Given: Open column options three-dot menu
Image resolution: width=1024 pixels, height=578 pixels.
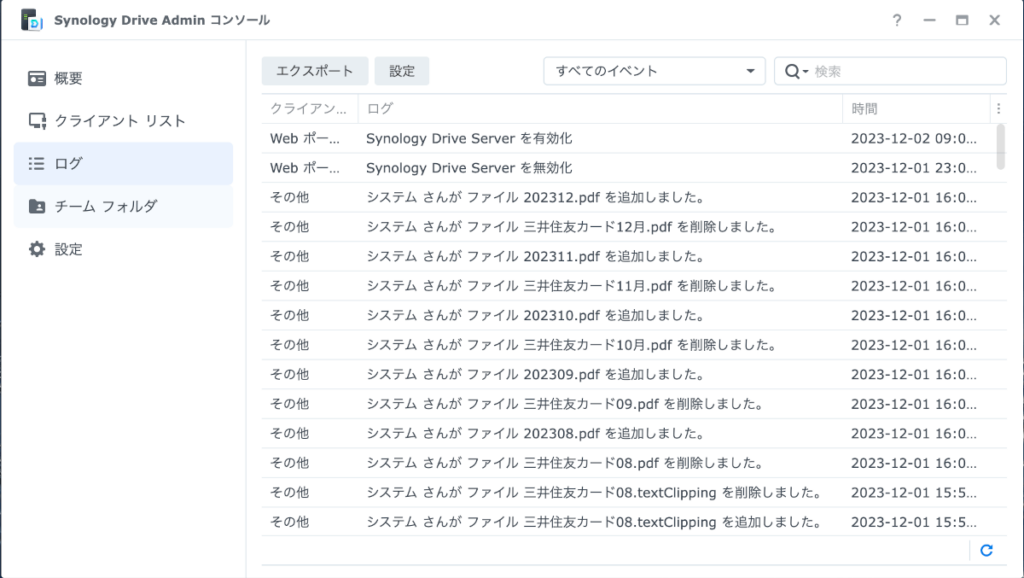Looking at the screenshot, I should pyautogui.click(x=998, y=109).
